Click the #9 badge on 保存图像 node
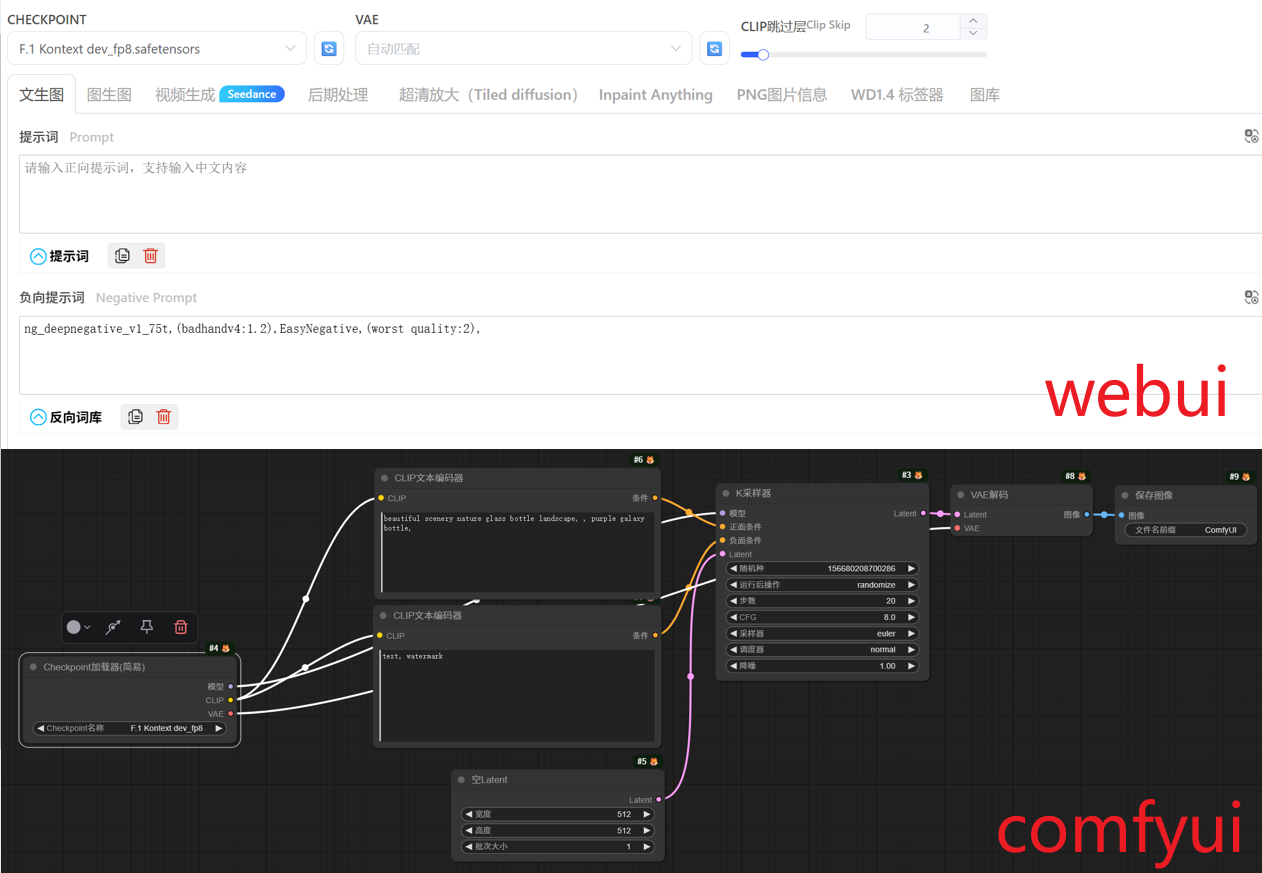This screenshot has height=873, width=1262. pos(1239,477)
